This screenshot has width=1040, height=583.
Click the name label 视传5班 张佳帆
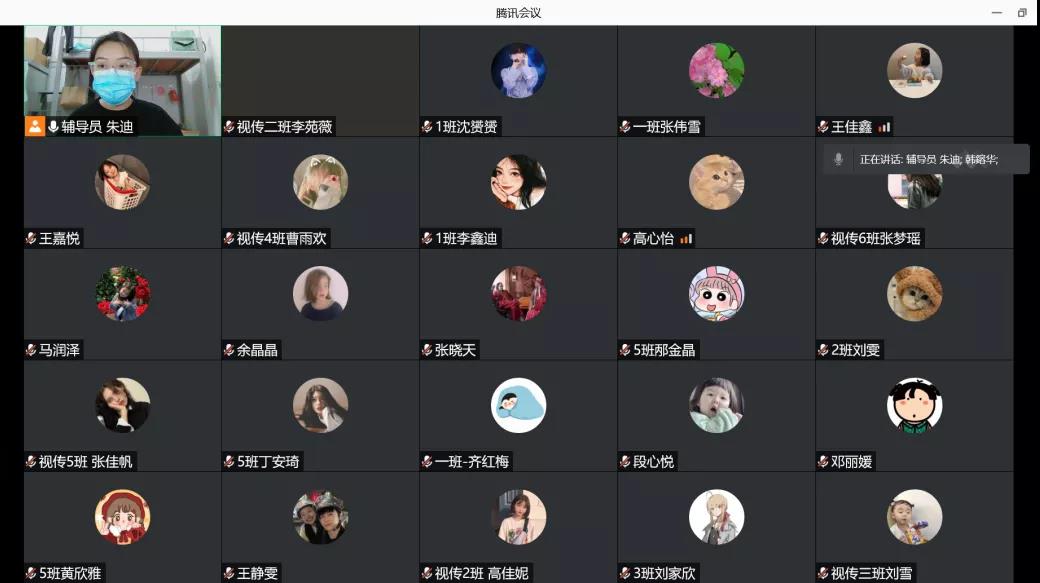86,461
